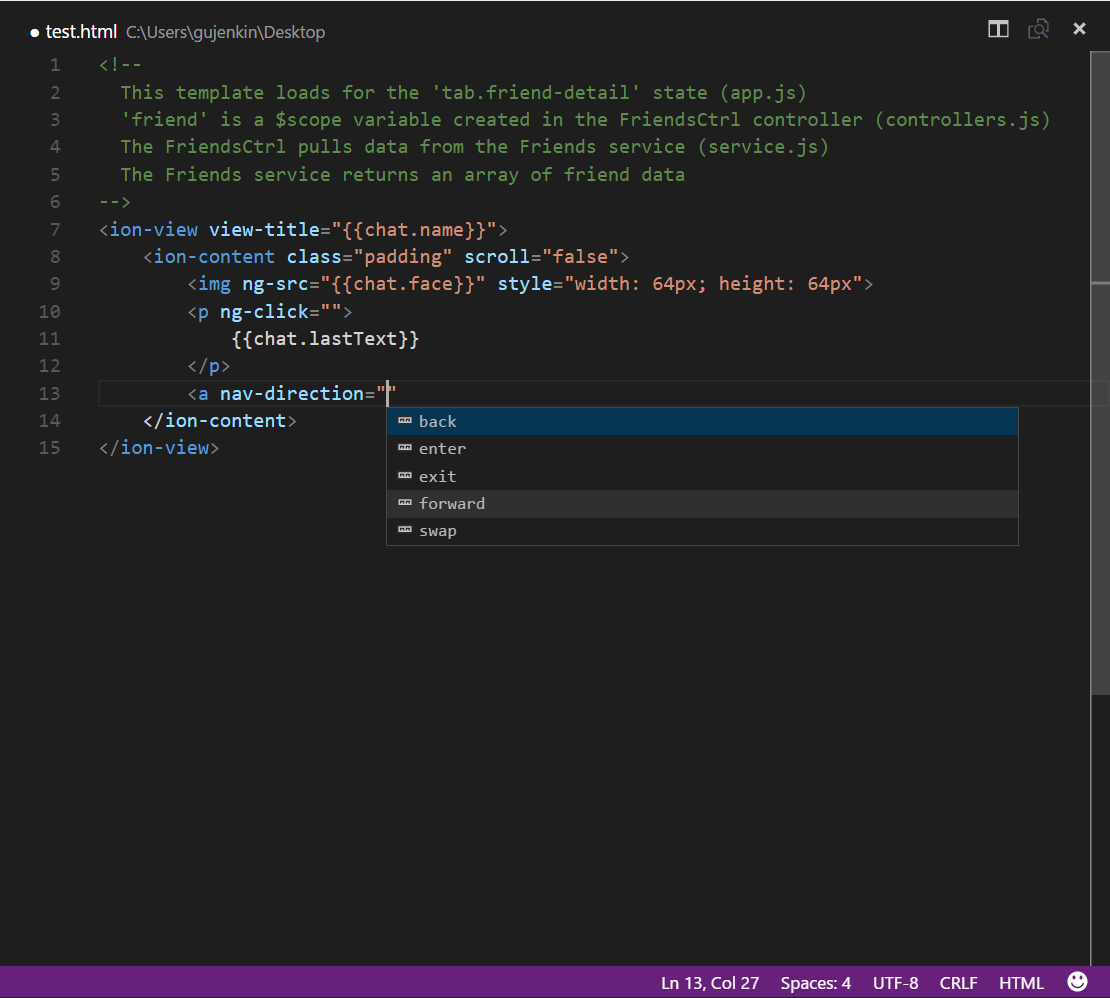This screenshot has height=998, width=1110.
Task: Open UTF-8 encoding selector
Action: [895, 983]
